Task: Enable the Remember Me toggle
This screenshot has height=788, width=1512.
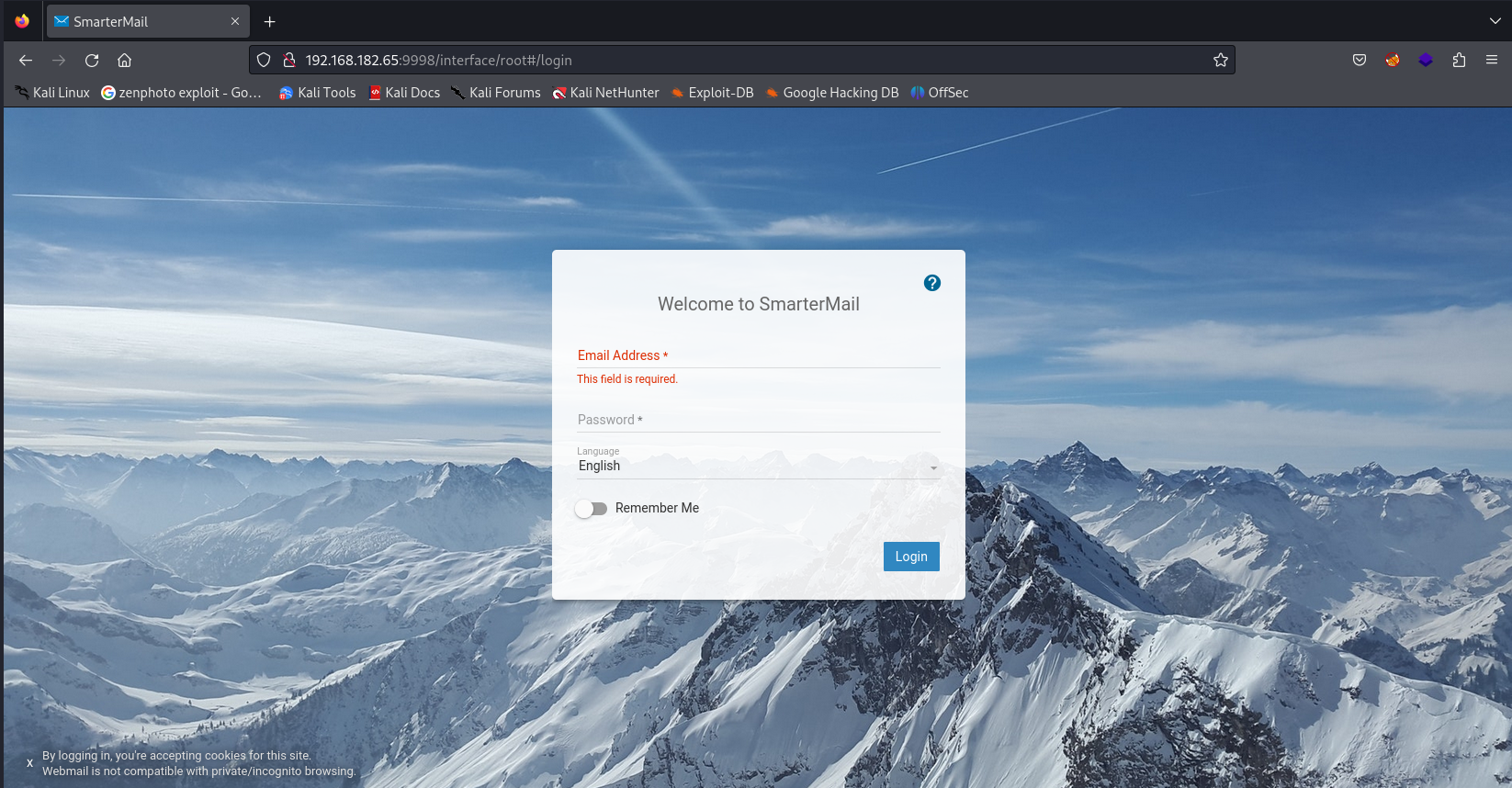Action: [x=591, y=509]
